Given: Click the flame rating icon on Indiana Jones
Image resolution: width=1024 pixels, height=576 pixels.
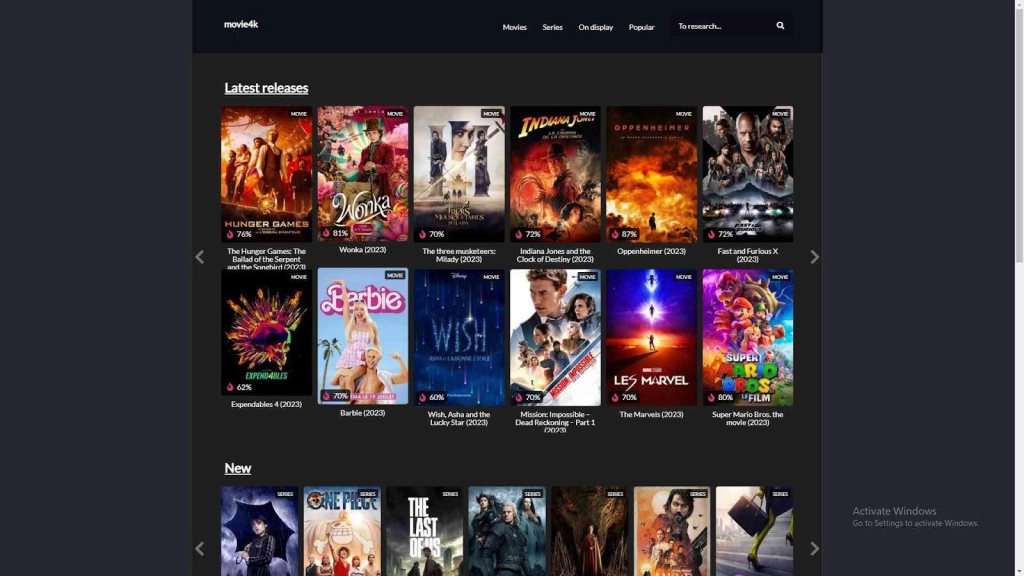Looking at the screenshot, I should [x=519, y=234].
